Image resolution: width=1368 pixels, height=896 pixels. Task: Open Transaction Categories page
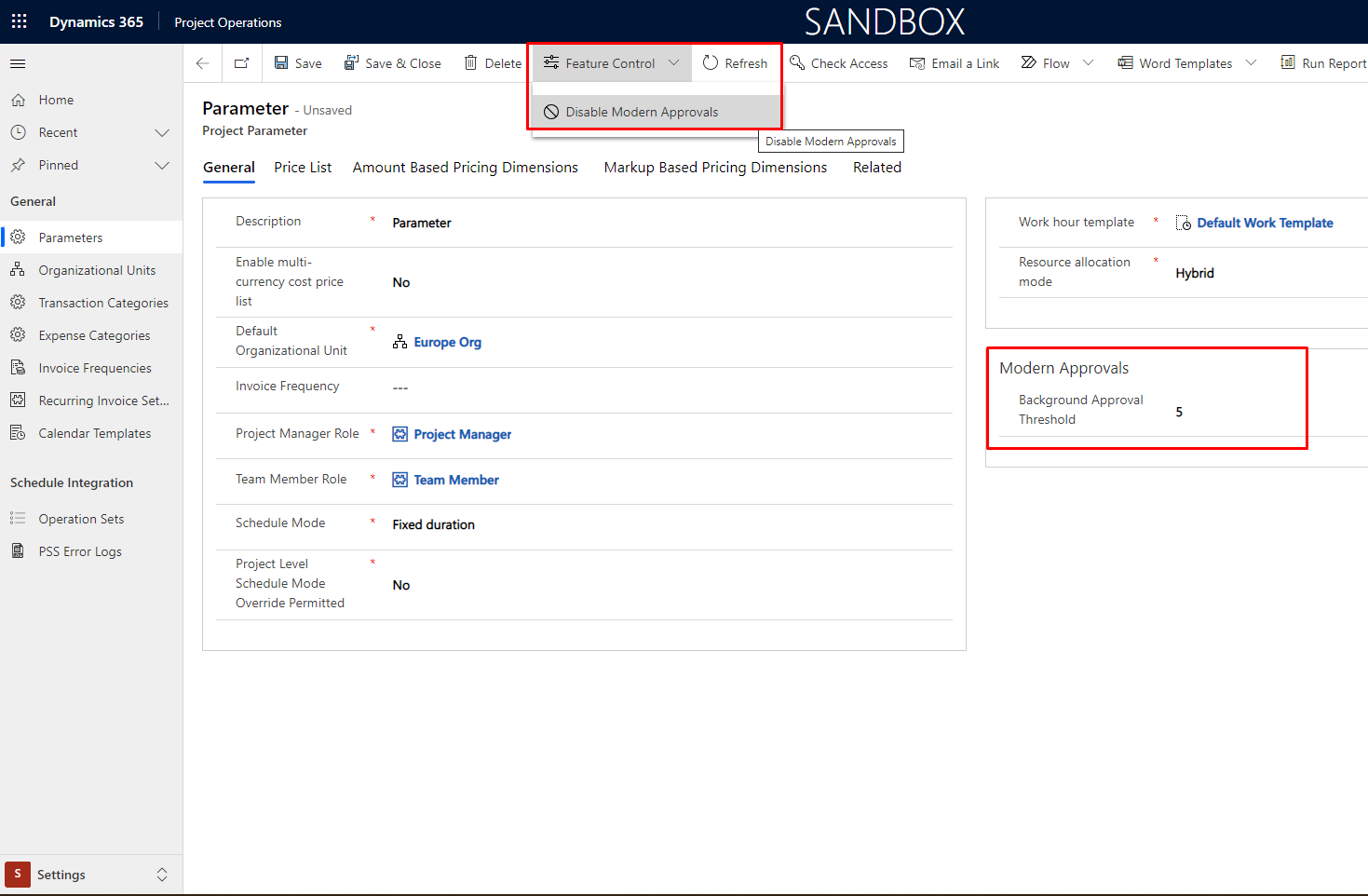pyautogui.click(x=91, y=303)
